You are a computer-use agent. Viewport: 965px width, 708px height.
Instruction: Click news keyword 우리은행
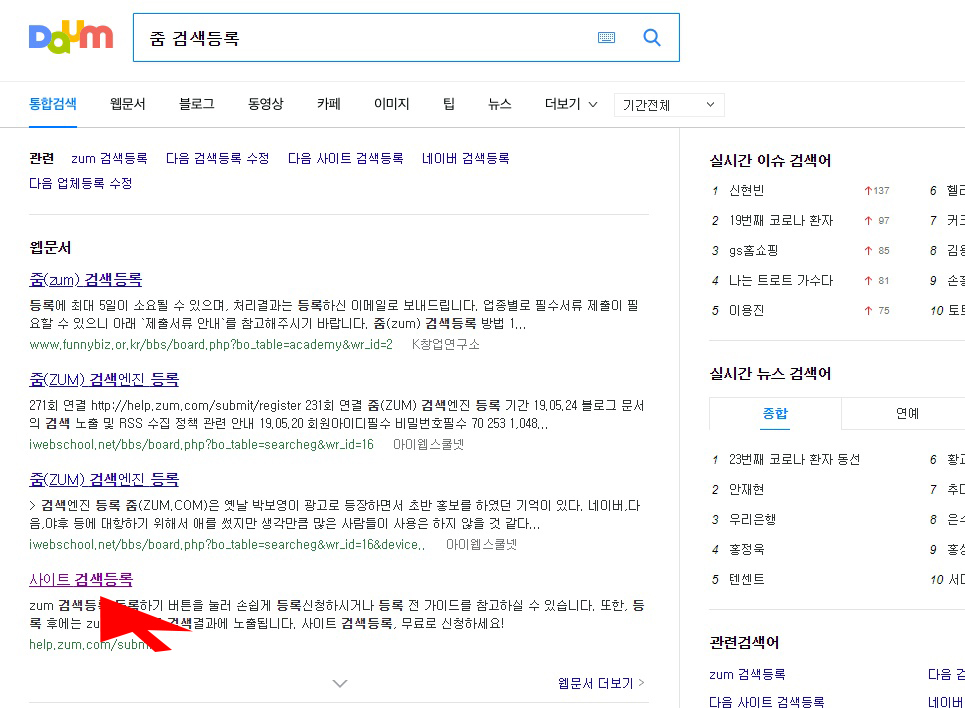point(753,520)
